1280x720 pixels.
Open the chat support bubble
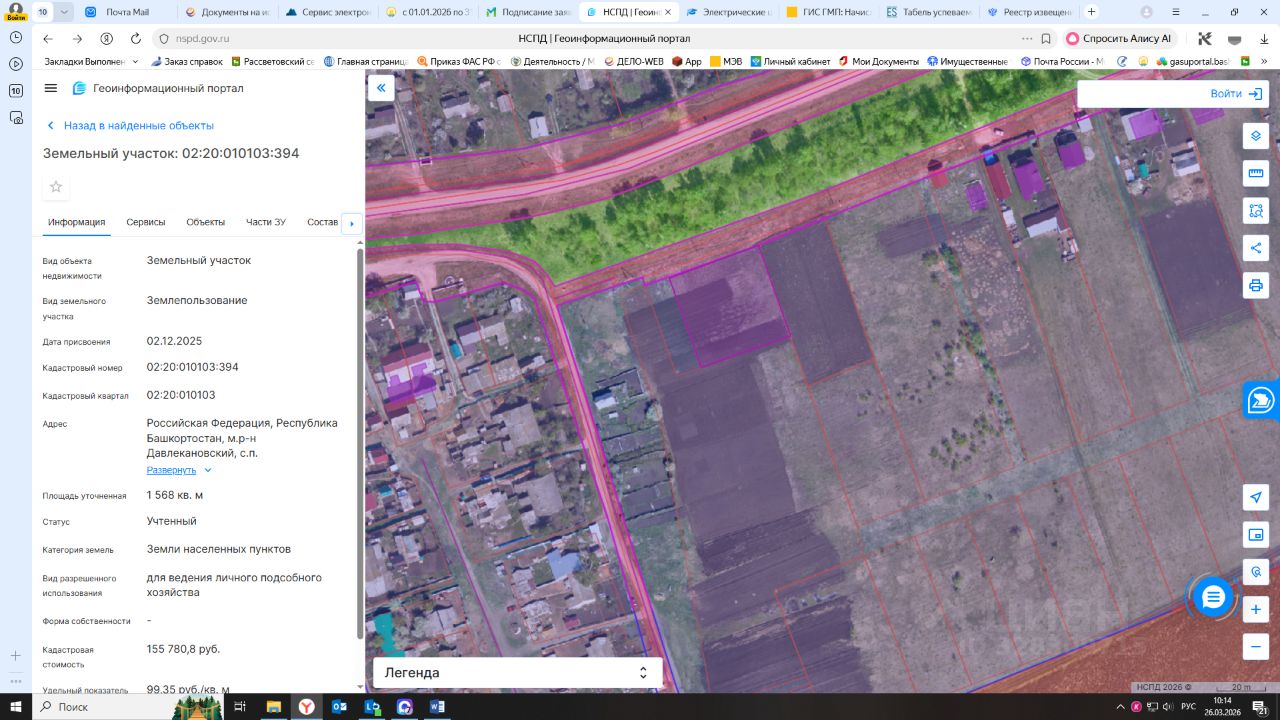(1213, 597)
